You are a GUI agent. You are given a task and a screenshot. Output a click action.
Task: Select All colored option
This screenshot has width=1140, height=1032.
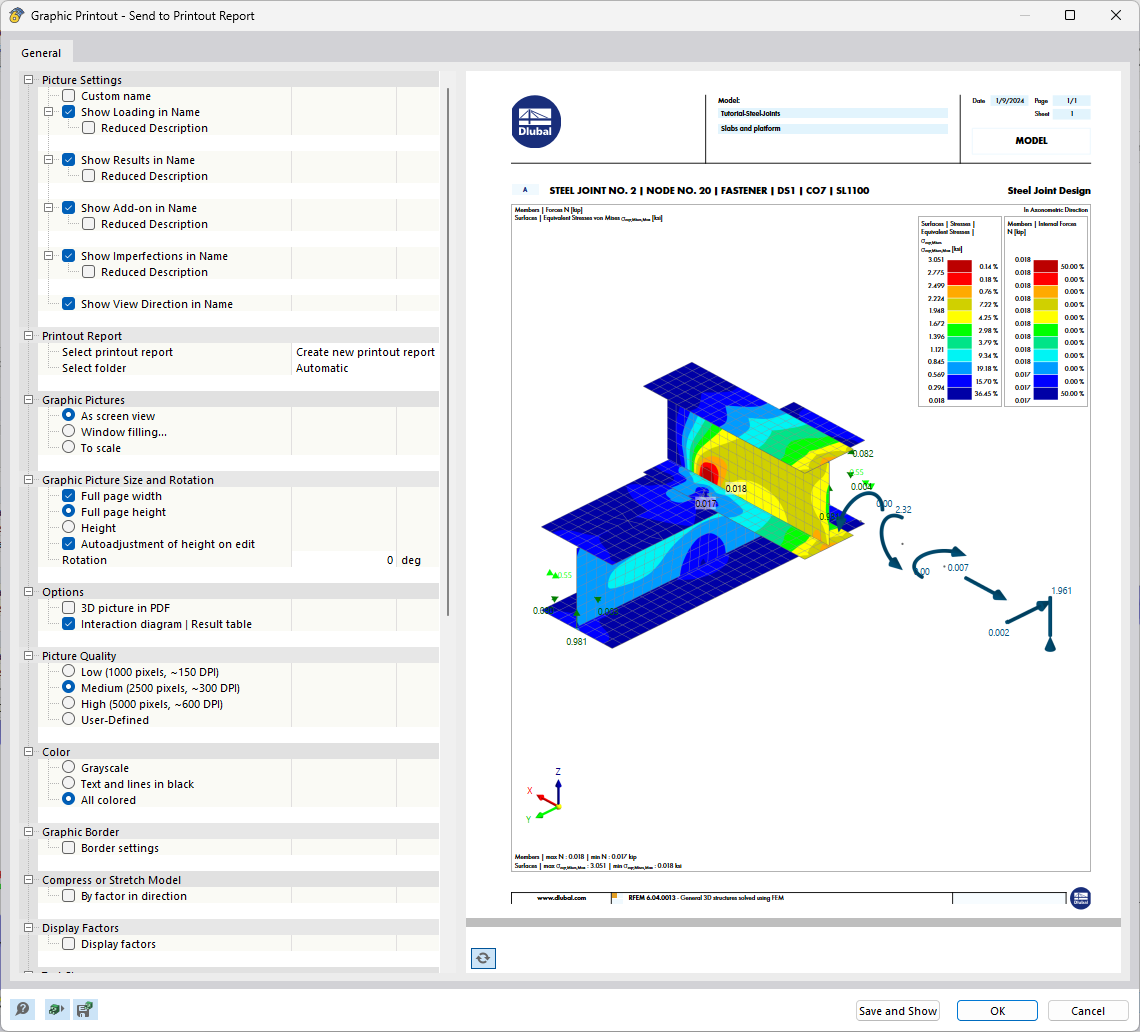[x=68, y=799]
